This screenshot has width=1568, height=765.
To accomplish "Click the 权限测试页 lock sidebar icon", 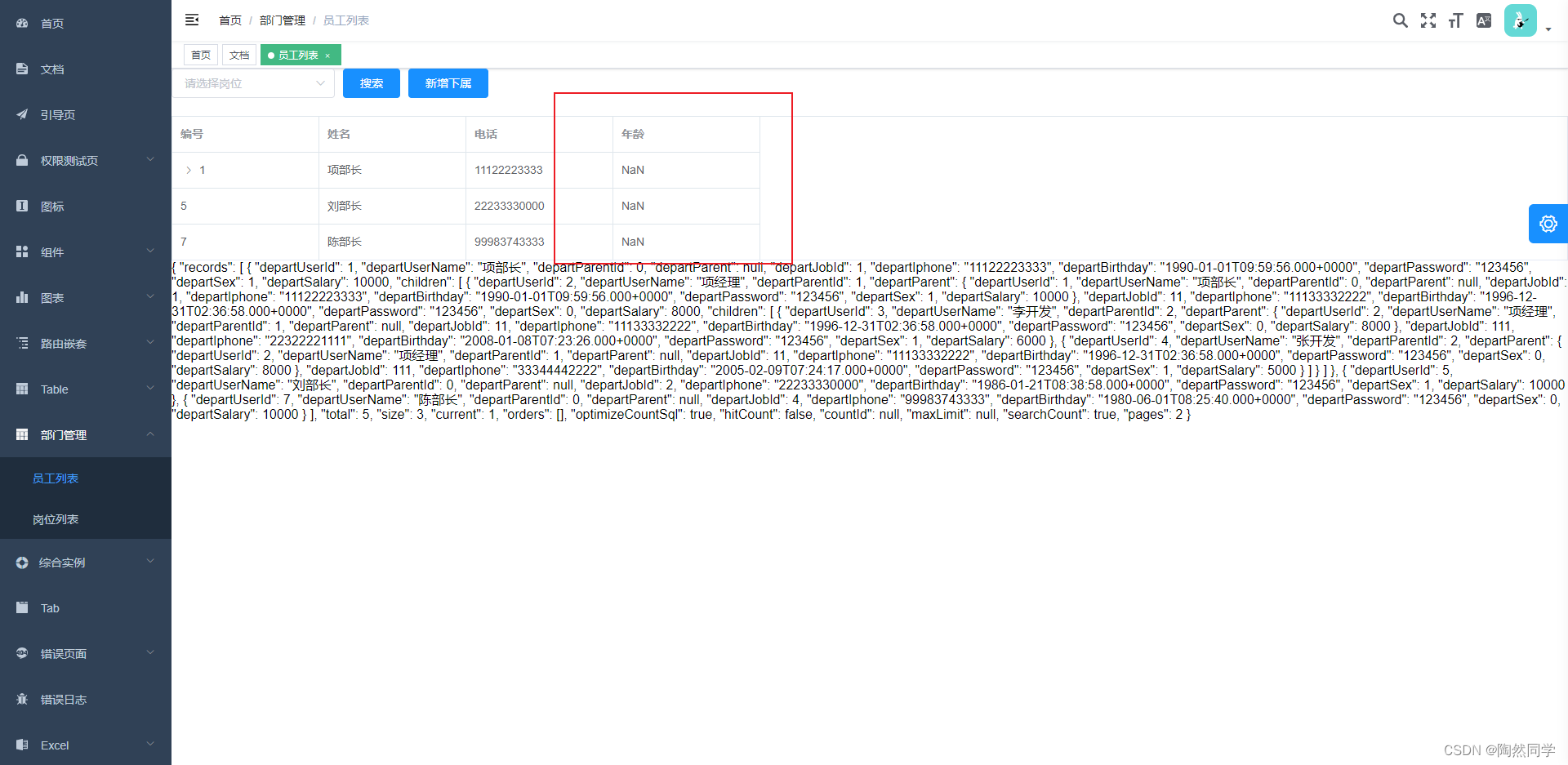I will 22,160.
